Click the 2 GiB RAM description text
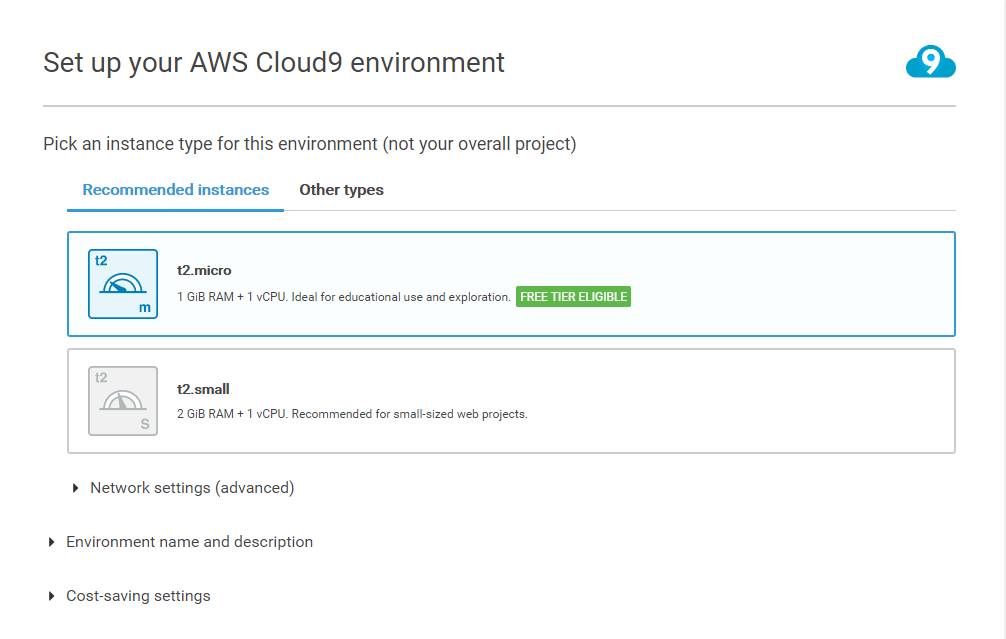 [x=351, y=414]
